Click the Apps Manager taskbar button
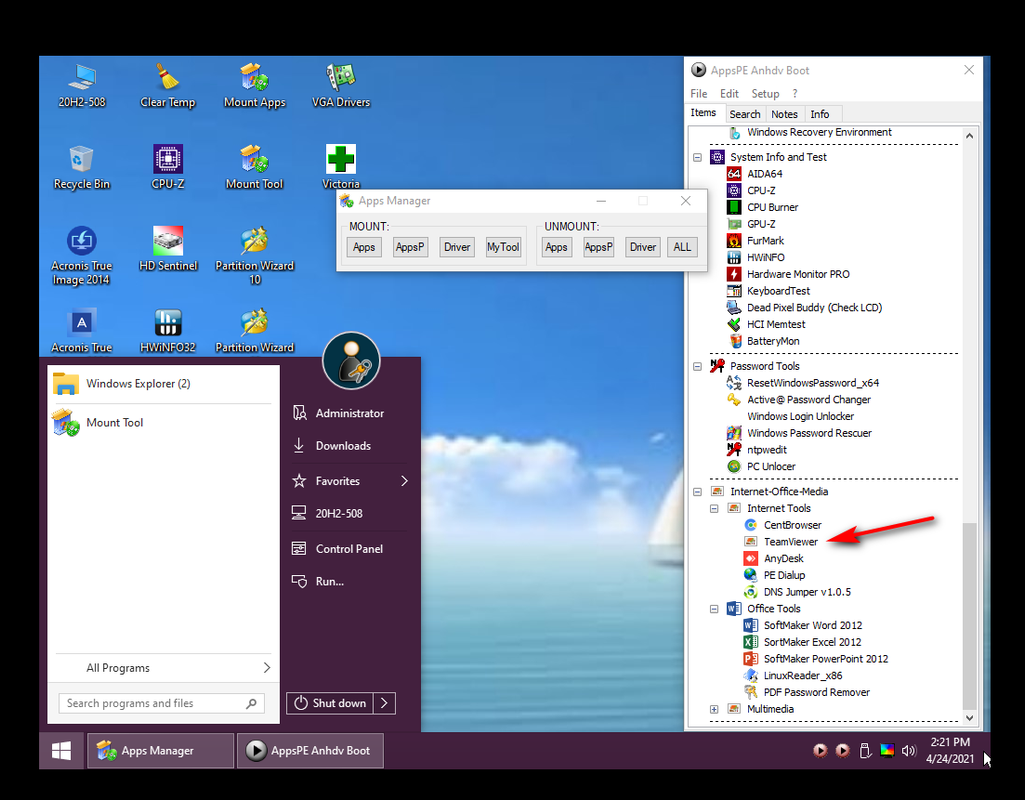This screenshot has height=800, width=1025. click(x=161, y=750)
